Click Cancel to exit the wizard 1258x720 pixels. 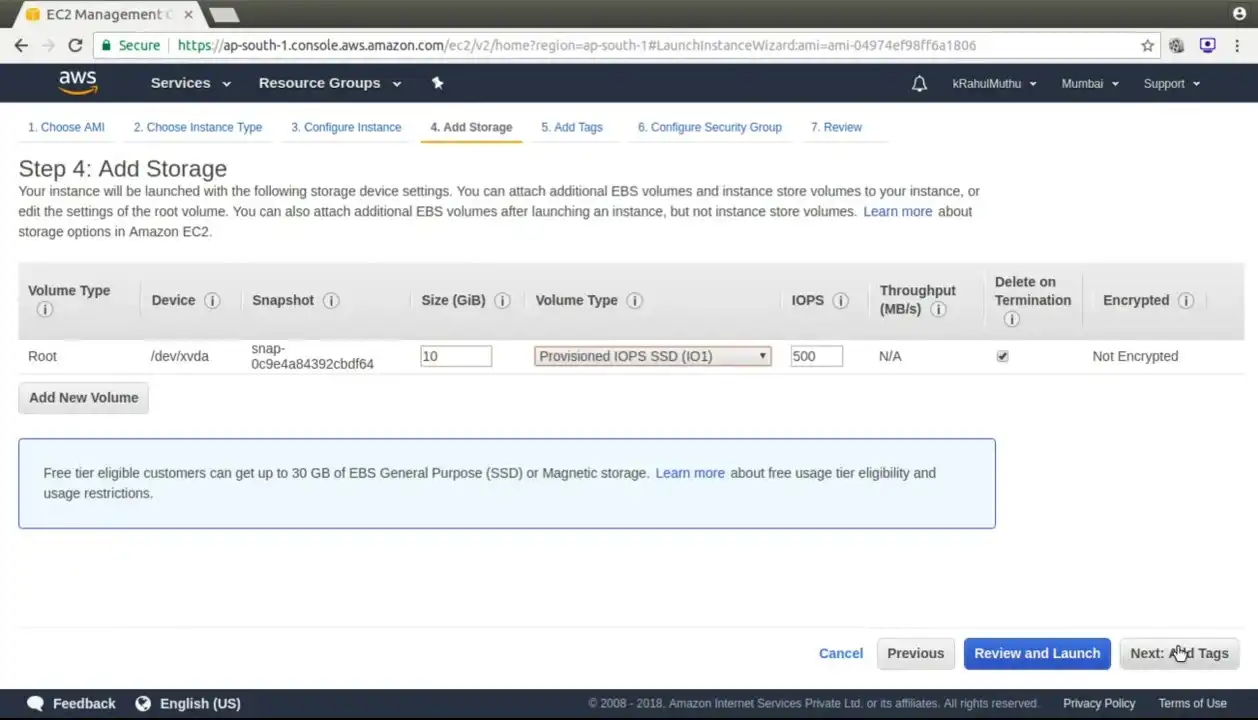[x=841, y=653]
